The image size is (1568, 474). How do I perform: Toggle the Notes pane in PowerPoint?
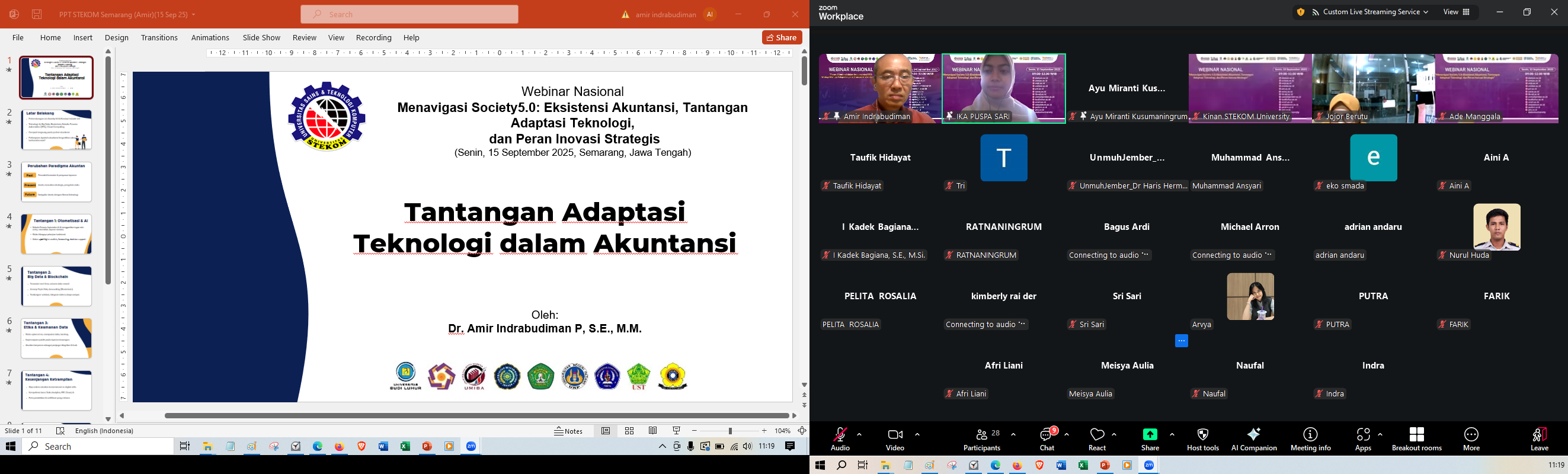tap(568, 431)
